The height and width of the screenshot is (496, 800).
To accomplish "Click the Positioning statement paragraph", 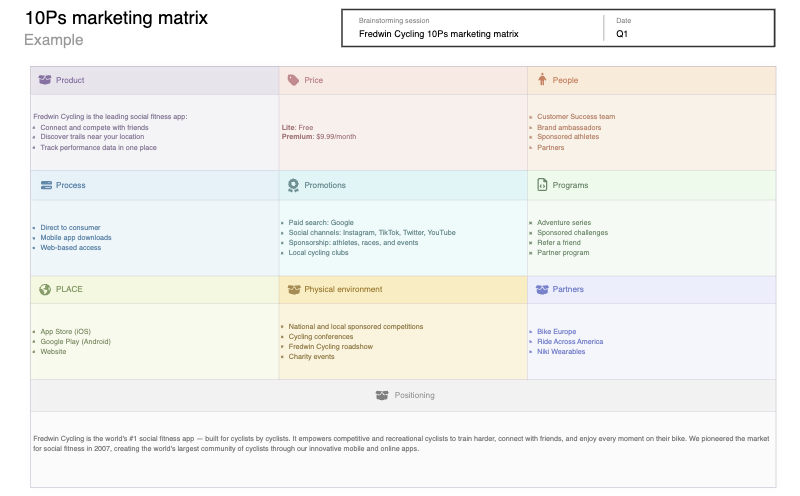I will [x=401, y=444].
